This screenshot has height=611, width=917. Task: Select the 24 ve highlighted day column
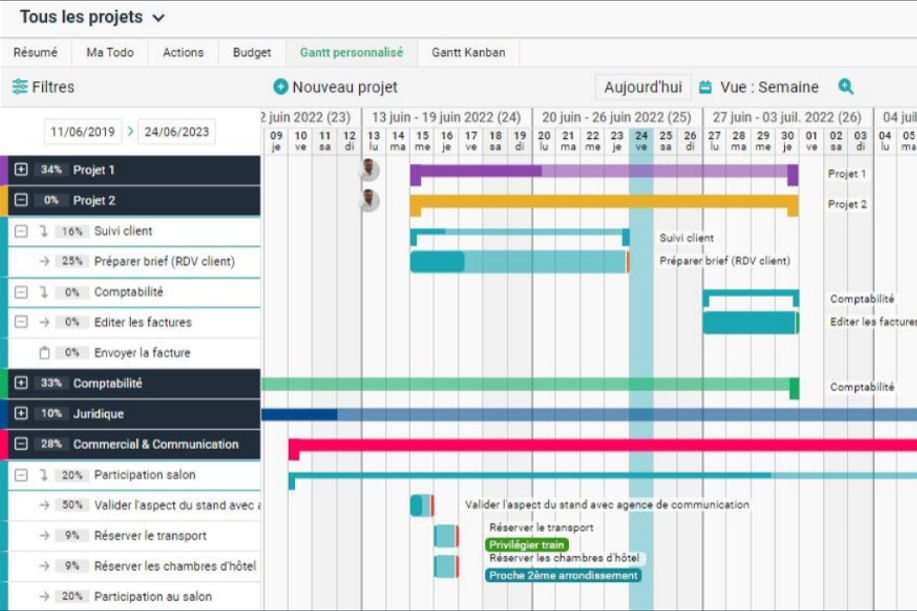pos(641,142)
